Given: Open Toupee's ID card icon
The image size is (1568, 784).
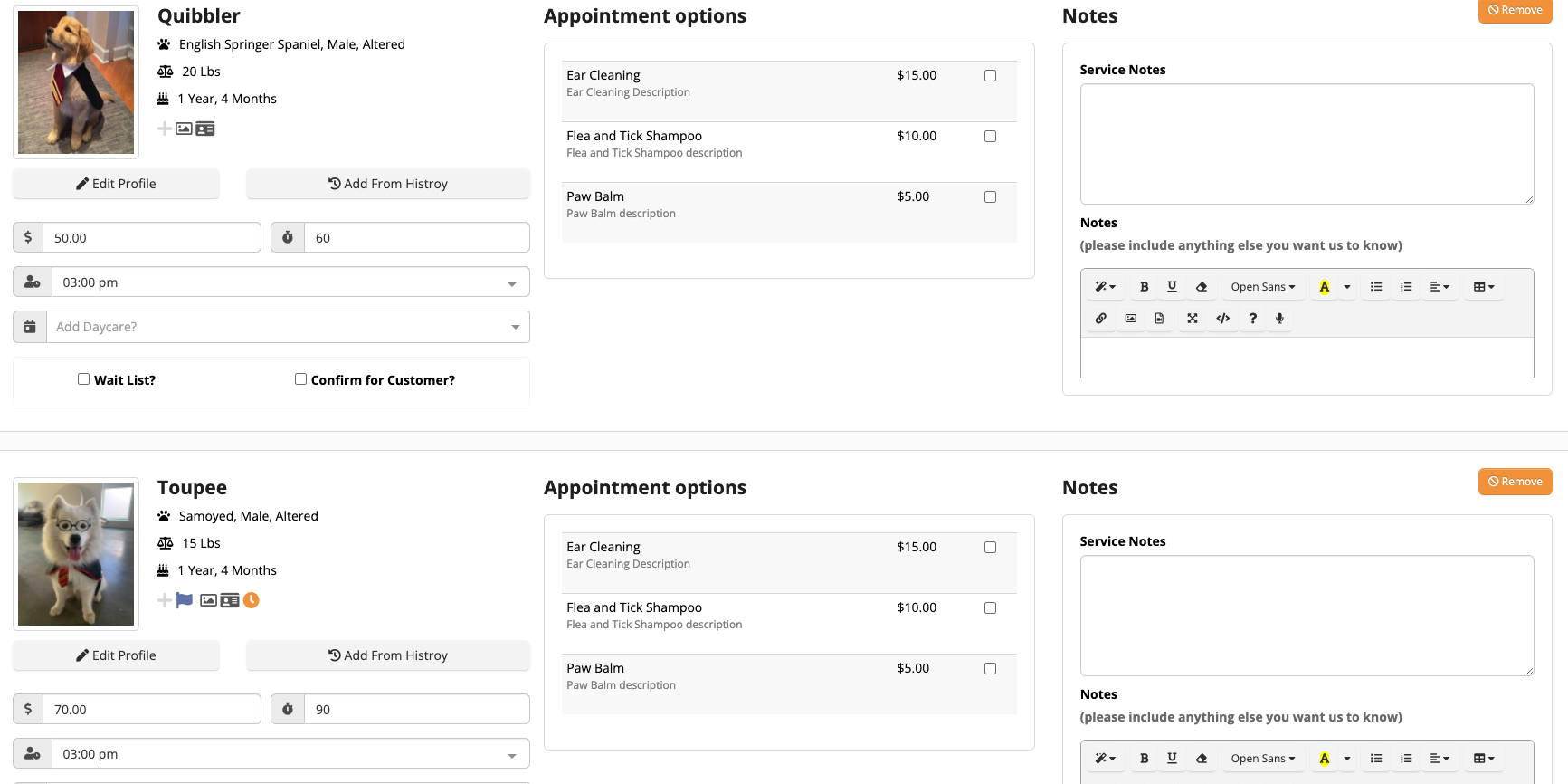Looking at the screenshot, I should pyautogui.click(x=230, y=600).
